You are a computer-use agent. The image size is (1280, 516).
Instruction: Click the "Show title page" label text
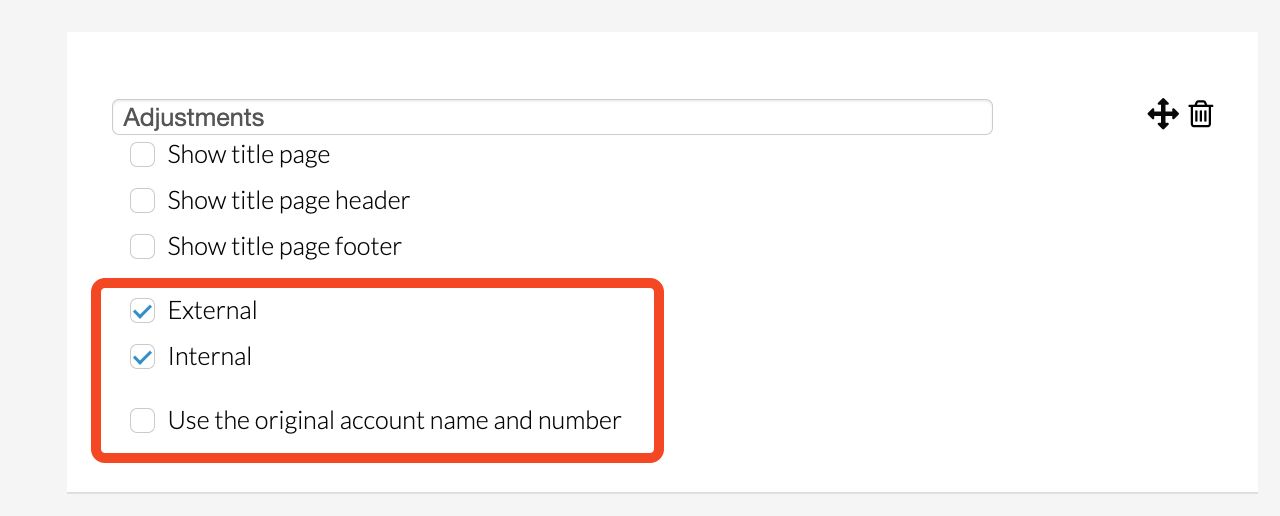click(x=249, y=155)
